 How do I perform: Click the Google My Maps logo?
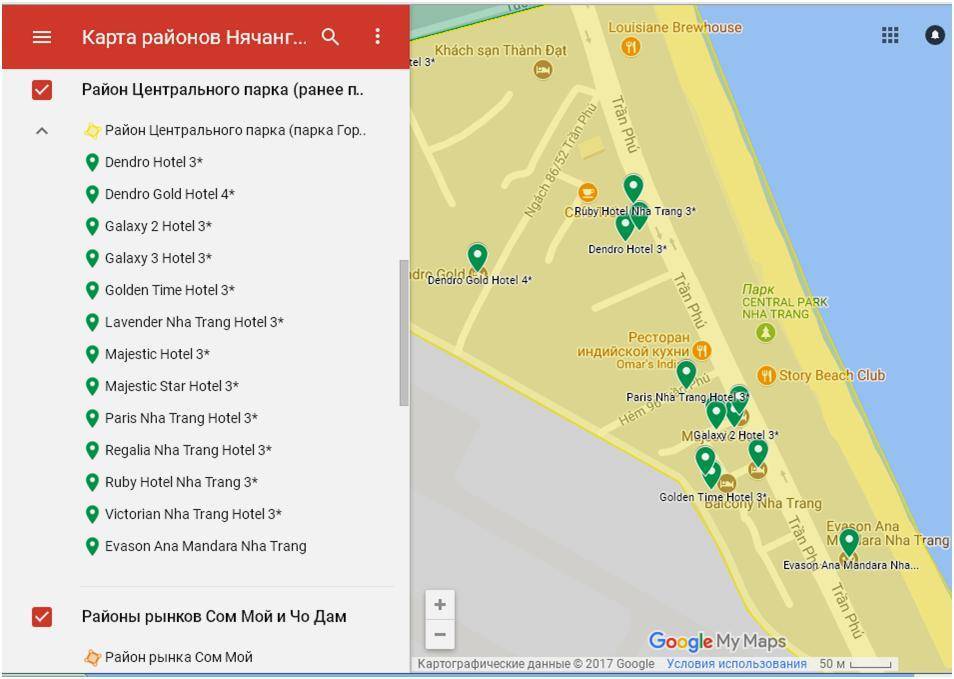(717, 641)
